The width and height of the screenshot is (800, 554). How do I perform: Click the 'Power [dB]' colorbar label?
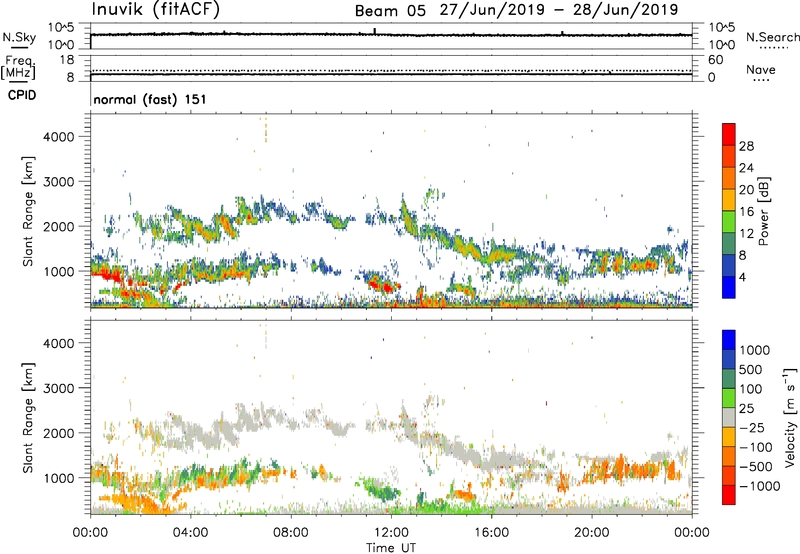tap(763, 211)
